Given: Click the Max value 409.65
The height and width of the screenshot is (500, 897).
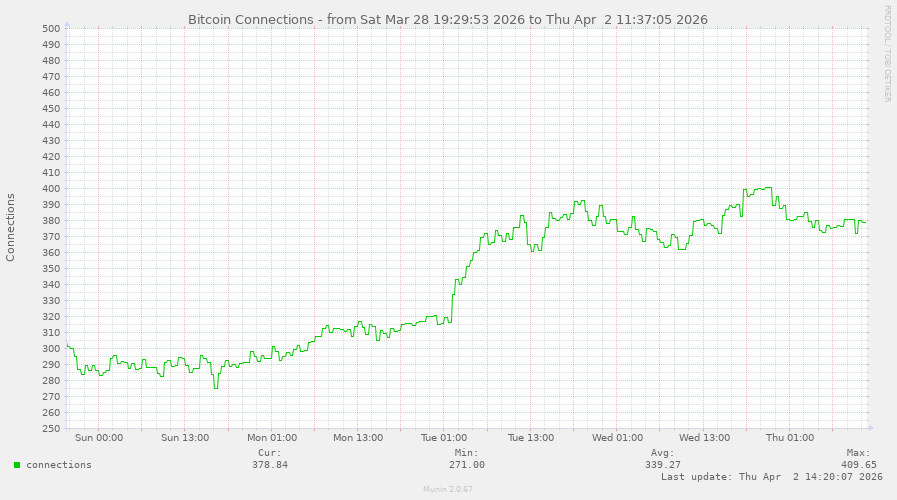Looking at the screenshot, I should pos(858,465).
